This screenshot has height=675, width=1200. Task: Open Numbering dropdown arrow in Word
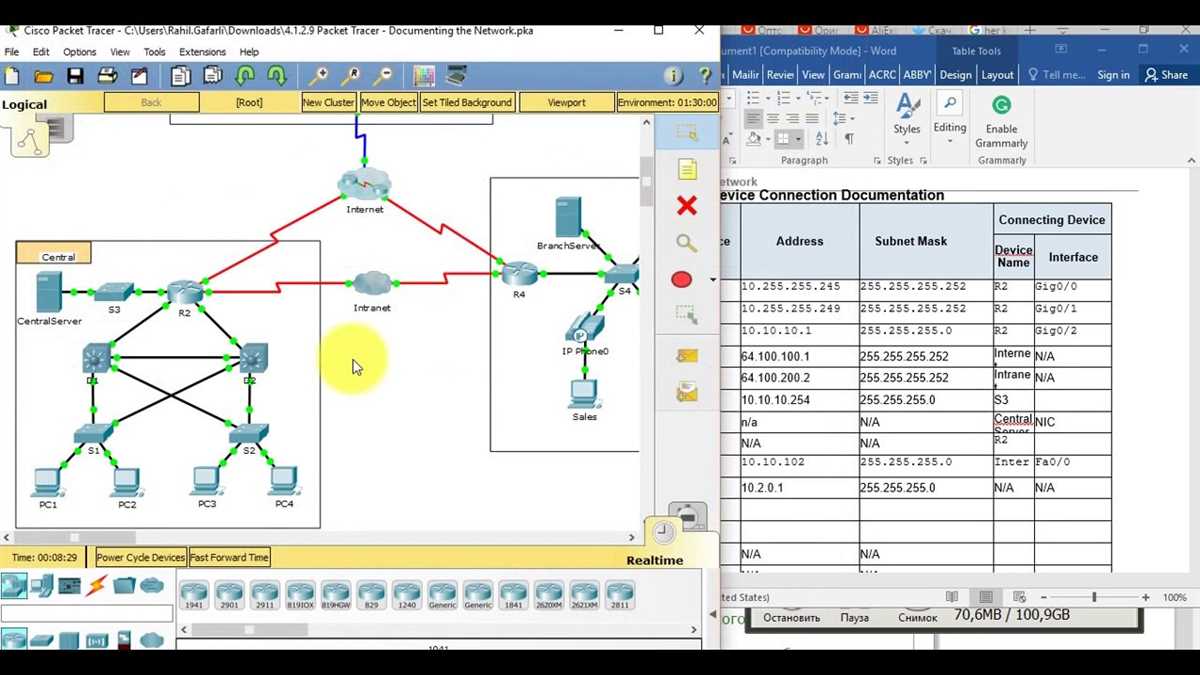pos(798,98)
